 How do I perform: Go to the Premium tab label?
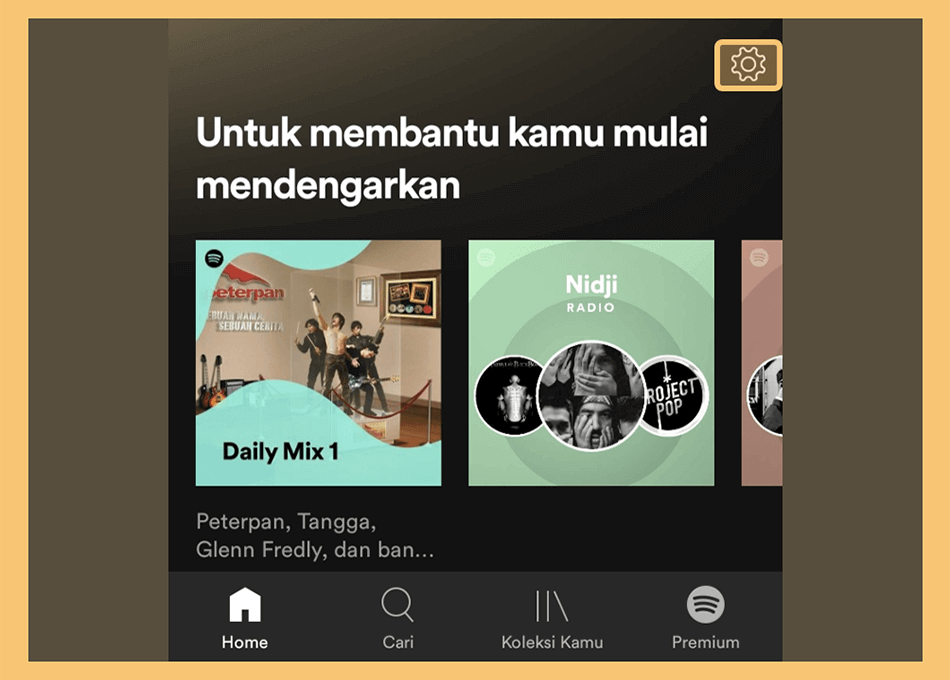[x=706, y=642]
